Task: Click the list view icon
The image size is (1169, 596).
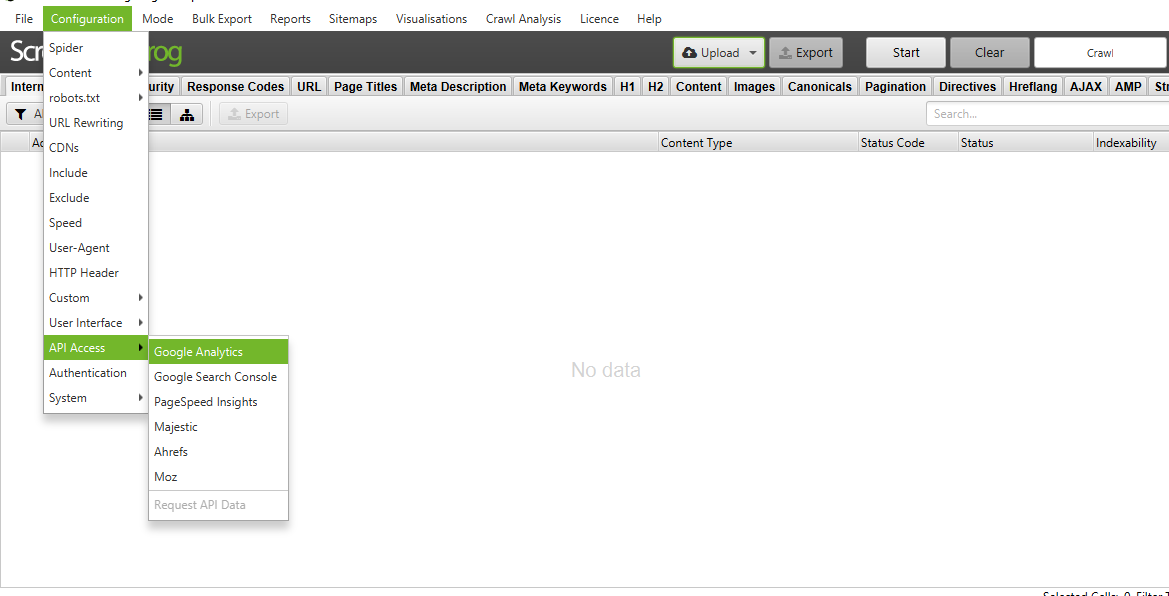Action: (157, 114)
